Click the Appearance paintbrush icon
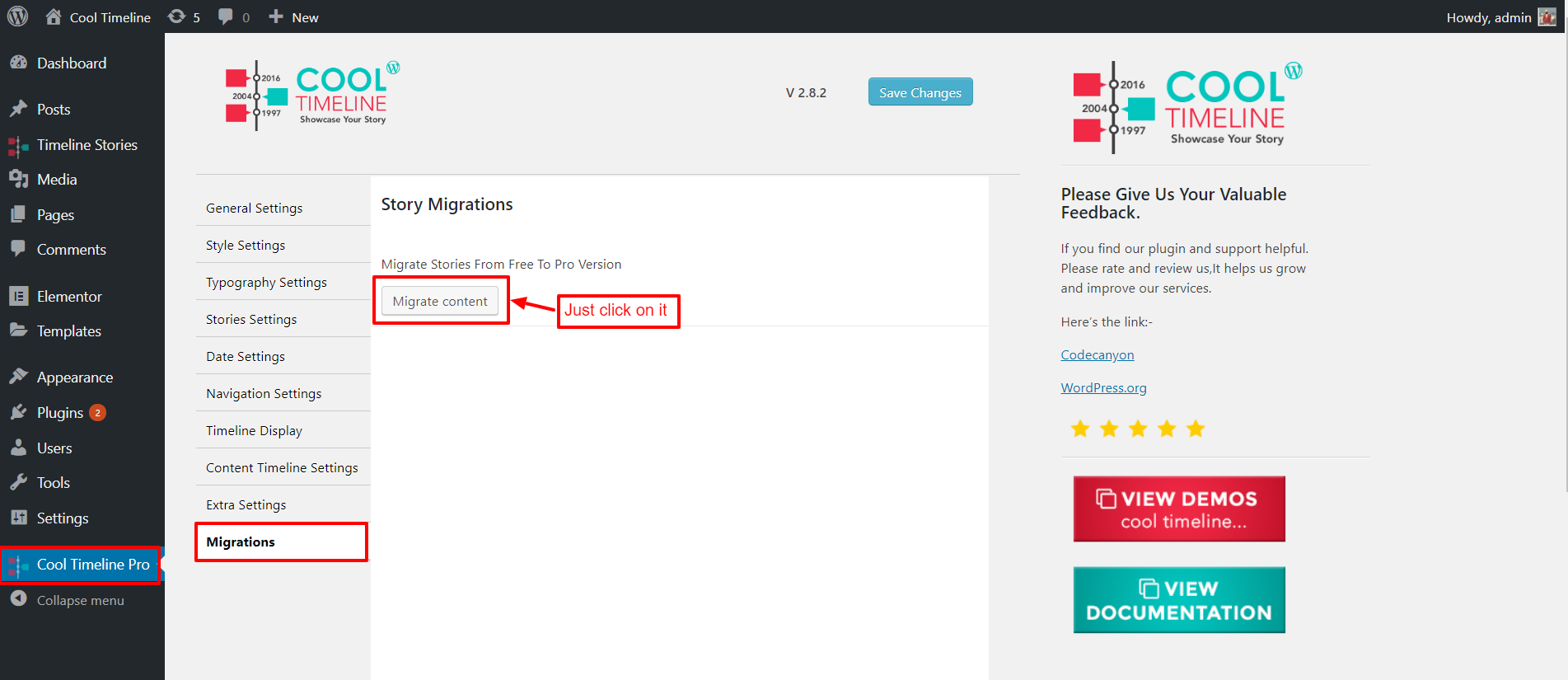Image resolution: width=1568 pixels, height=680 pixels. pos(18,377)
